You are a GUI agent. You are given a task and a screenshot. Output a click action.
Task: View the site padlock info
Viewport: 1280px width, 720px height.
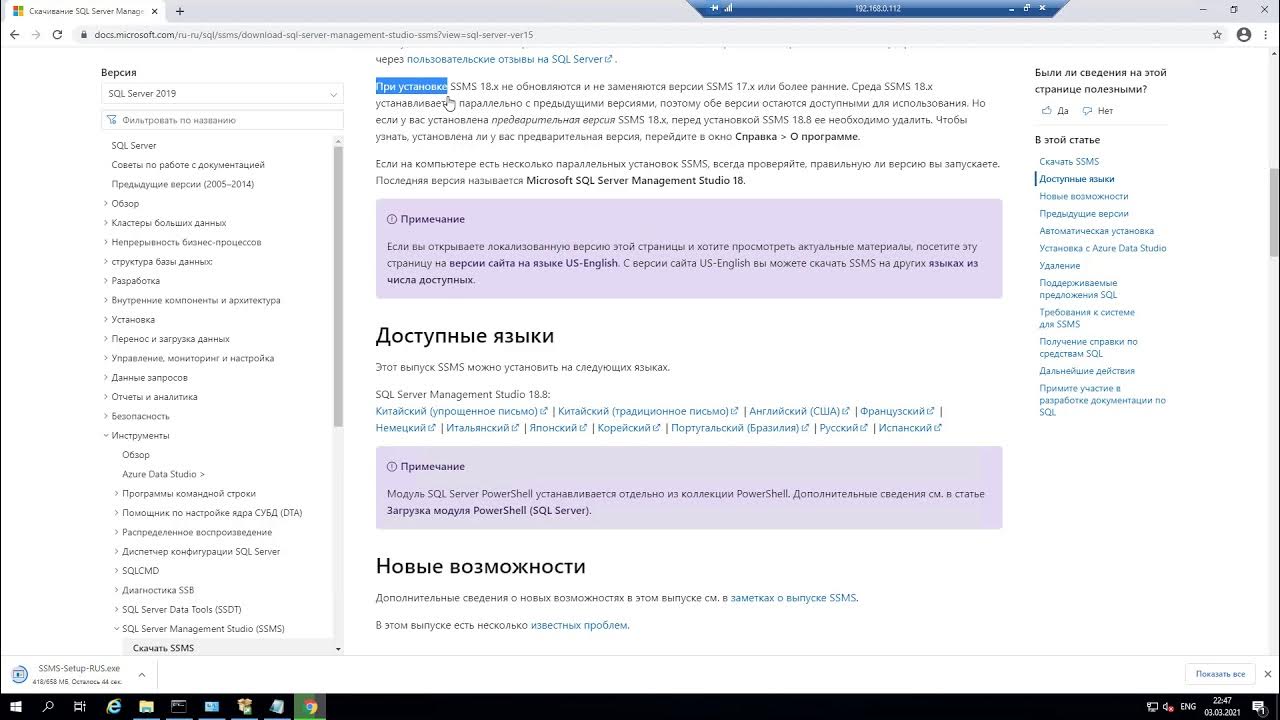tap(84, 34)
